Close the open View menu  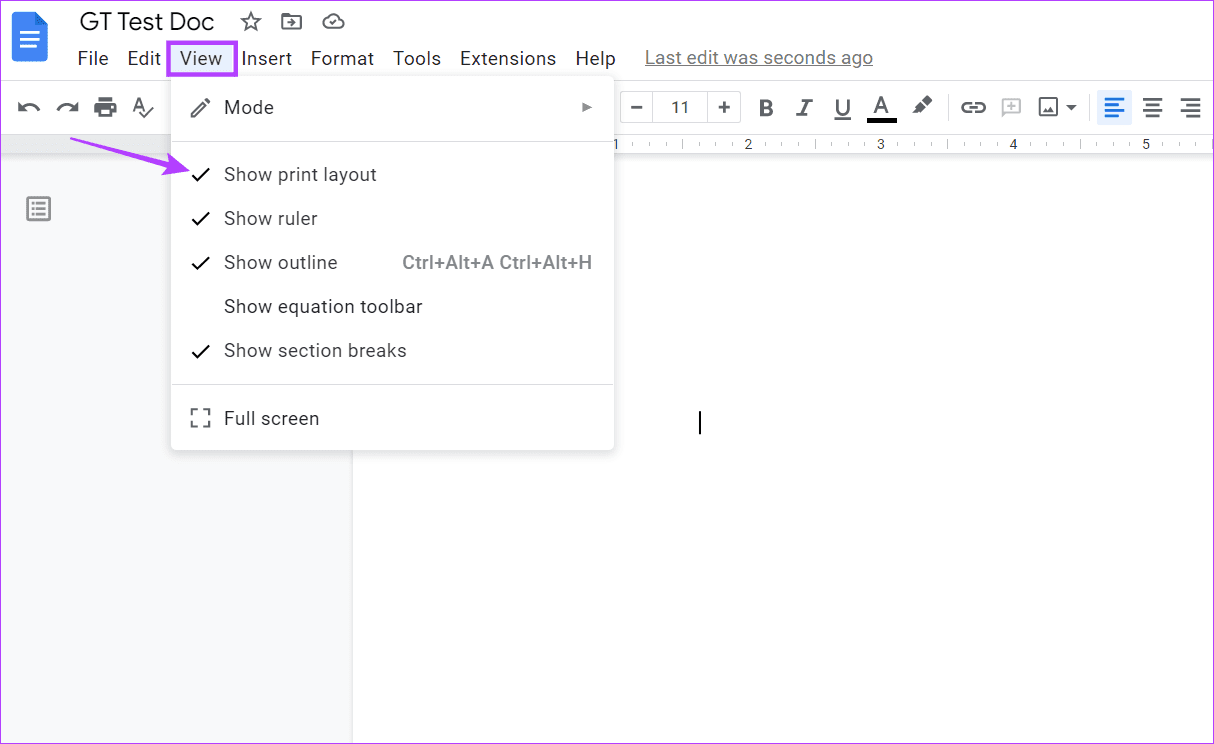201,59
